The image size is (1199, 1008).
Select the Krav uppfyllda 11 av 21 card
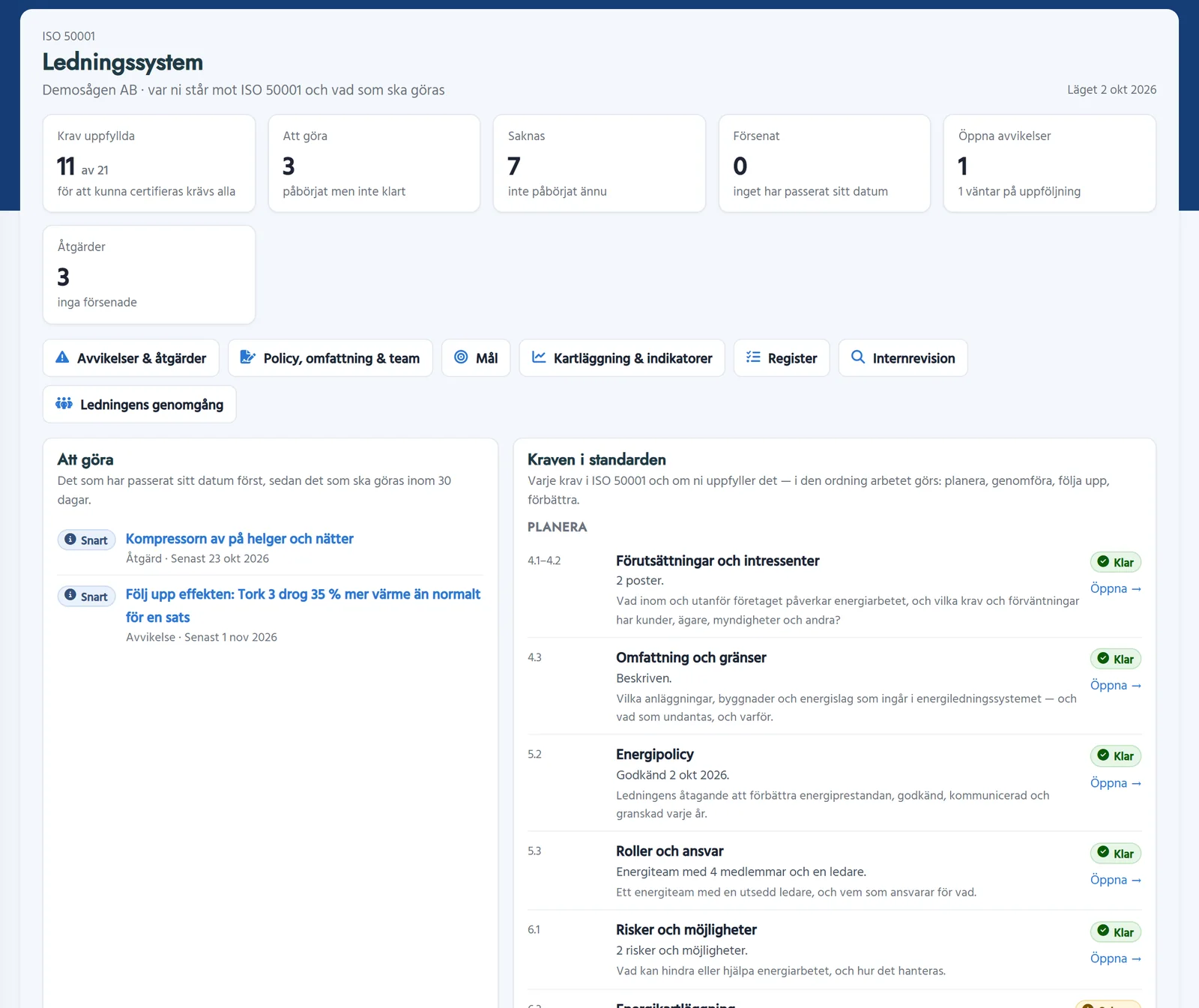coord(149,163)
